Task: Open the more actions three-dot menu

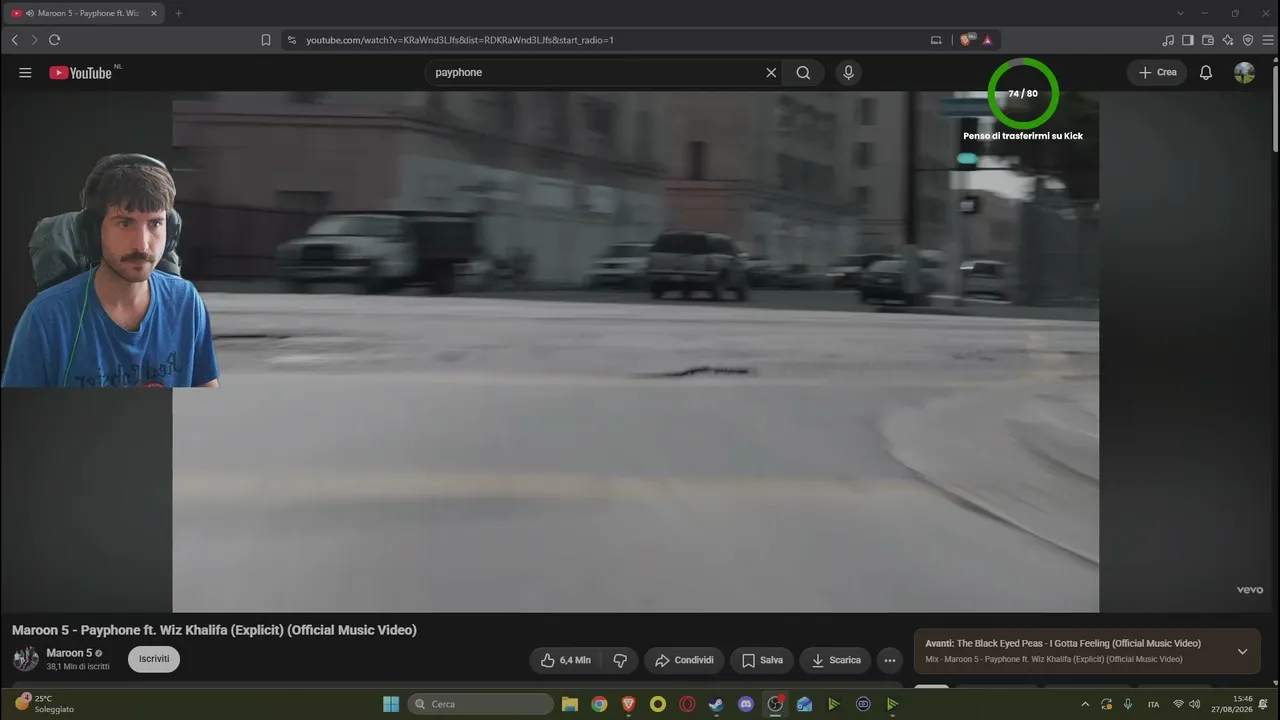Action: [x=890, y=660]
